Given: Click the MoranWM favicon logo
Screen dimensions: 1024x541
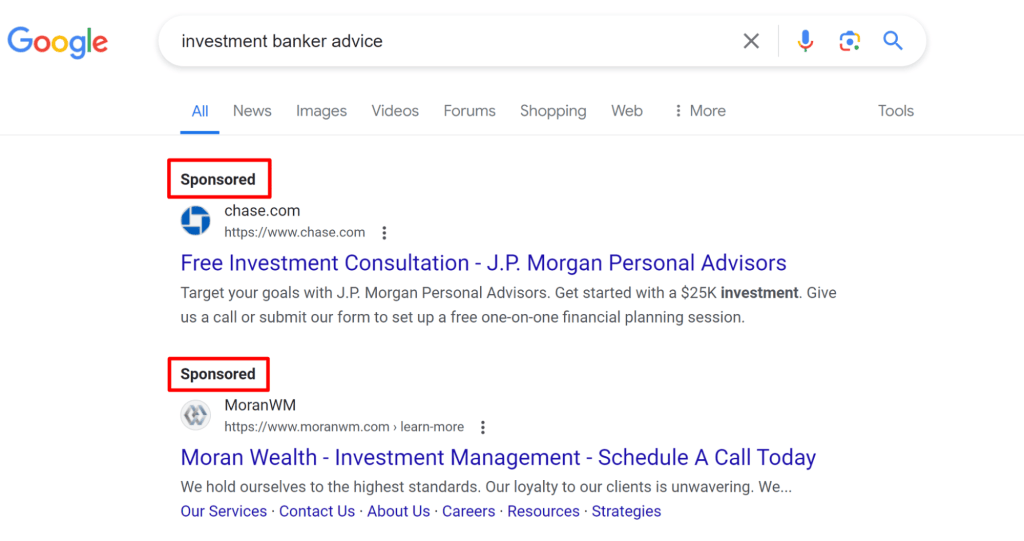Looking at the screenshot, I should coord(196,415).
